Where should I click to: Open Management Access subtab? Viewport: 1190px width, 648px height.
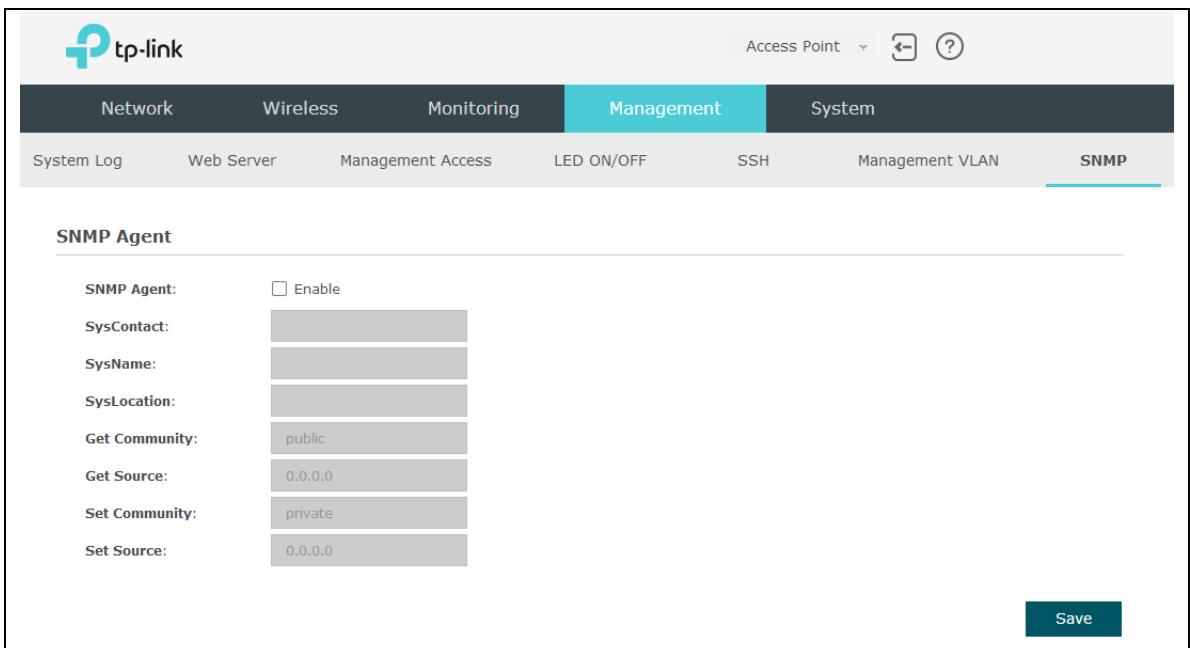pos(416,161)
